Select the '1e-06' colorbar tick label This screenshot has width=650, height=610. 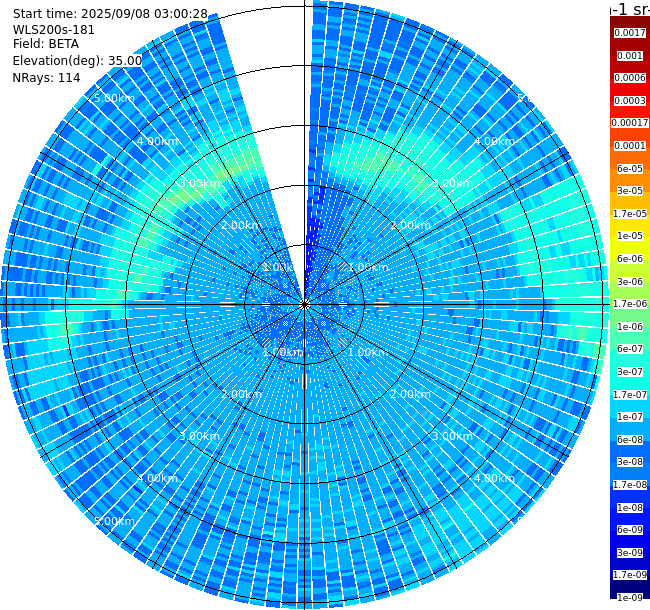pyautogui.click(x=630, y=327)
